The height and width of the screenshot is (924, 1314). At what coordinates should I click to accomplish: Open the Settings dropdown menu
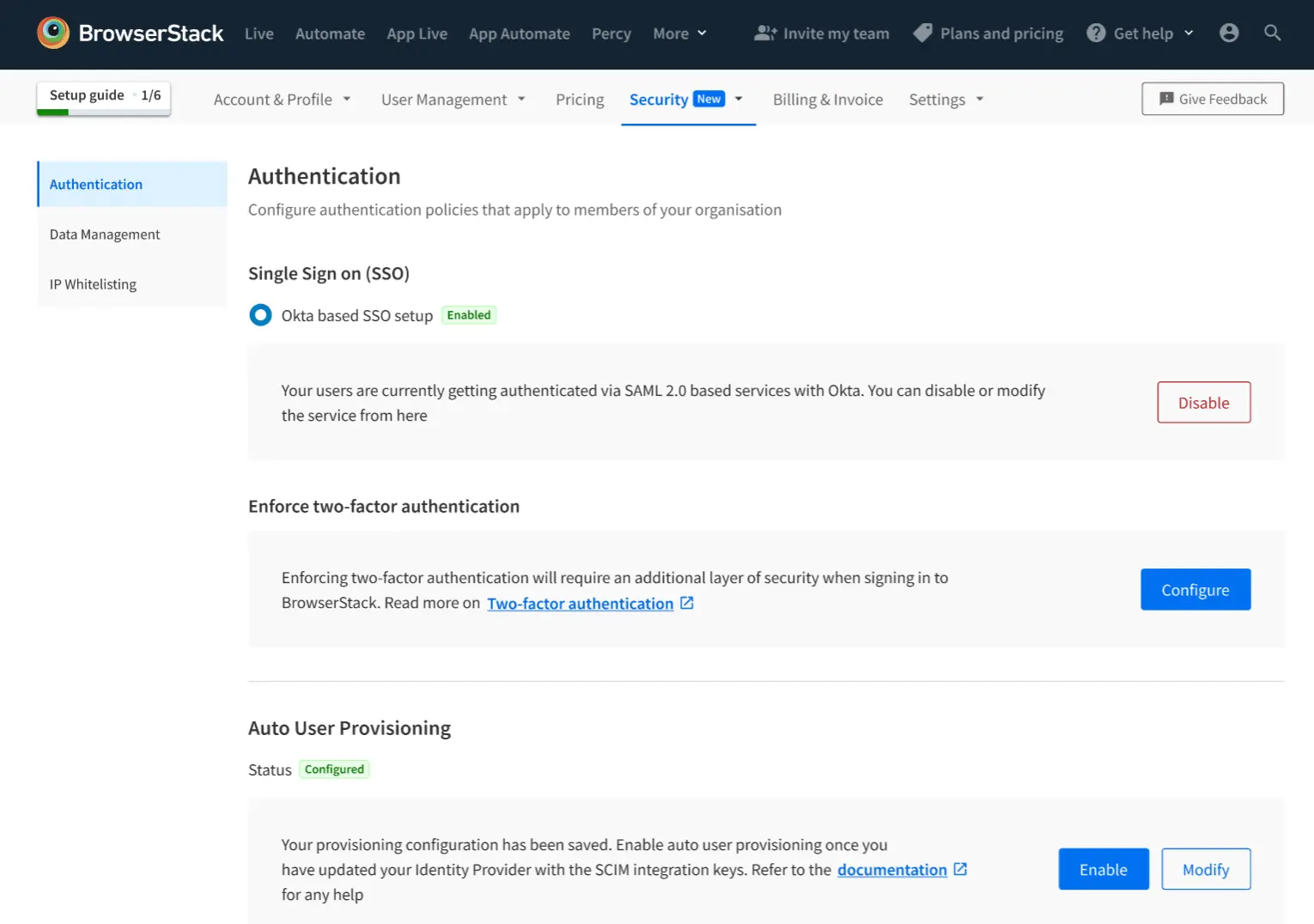coord(946,100)
